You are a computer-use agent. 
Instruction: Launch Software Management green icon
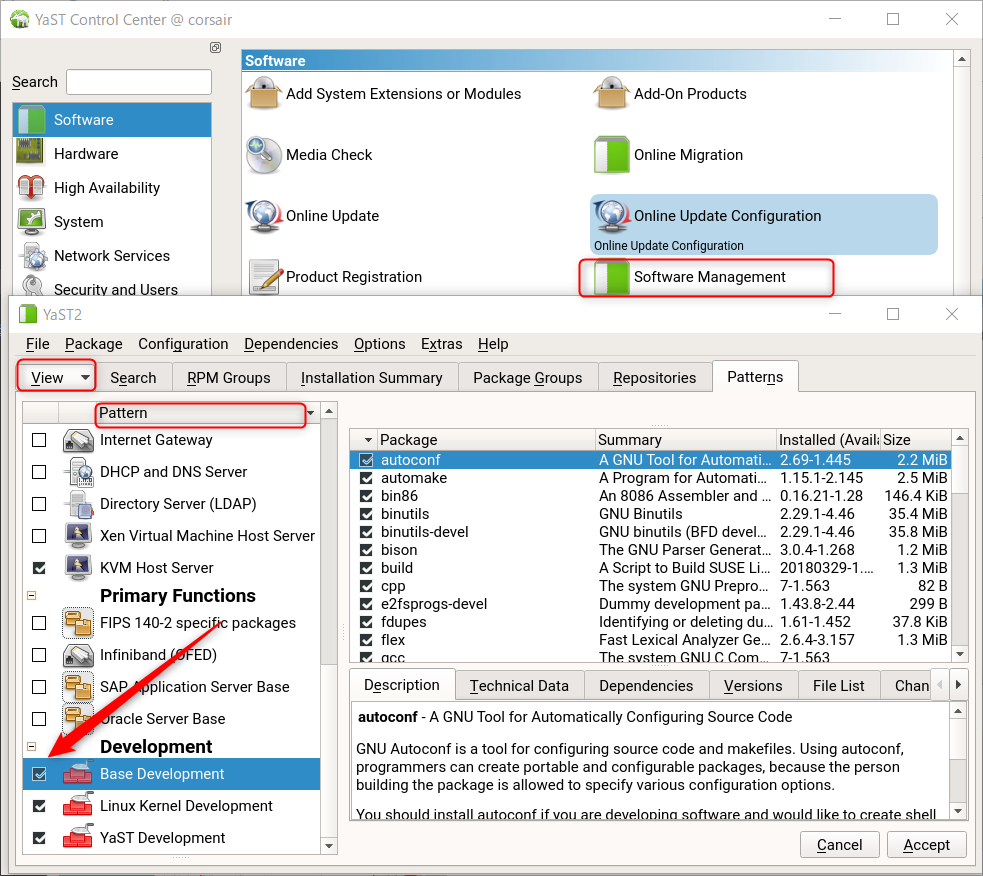tap(611, 277)
